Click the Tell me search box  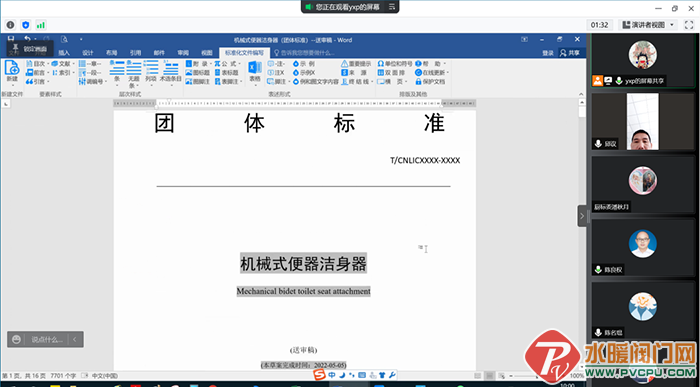click(305, 53)
